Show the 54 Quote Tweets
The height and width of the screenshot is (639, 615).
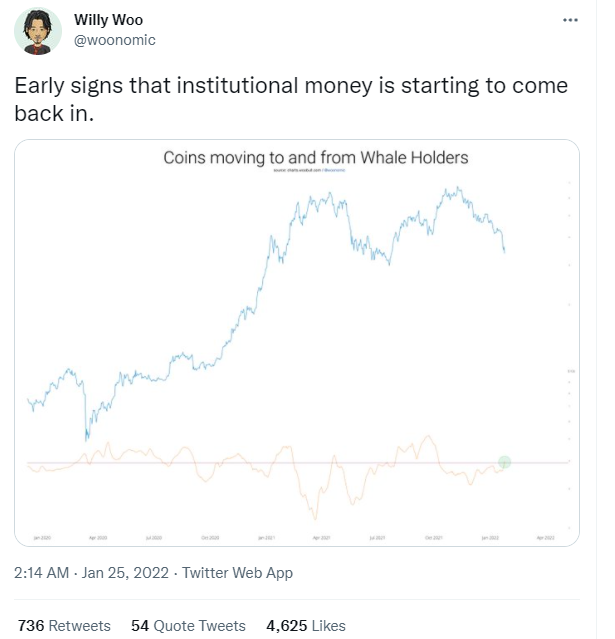[188, 626]
